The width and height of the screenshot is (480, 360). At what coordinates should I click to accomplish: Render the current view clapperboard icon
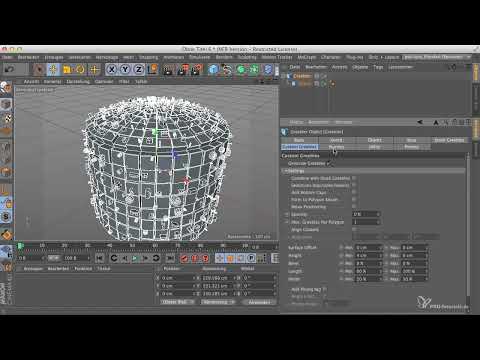pos(168,69)
